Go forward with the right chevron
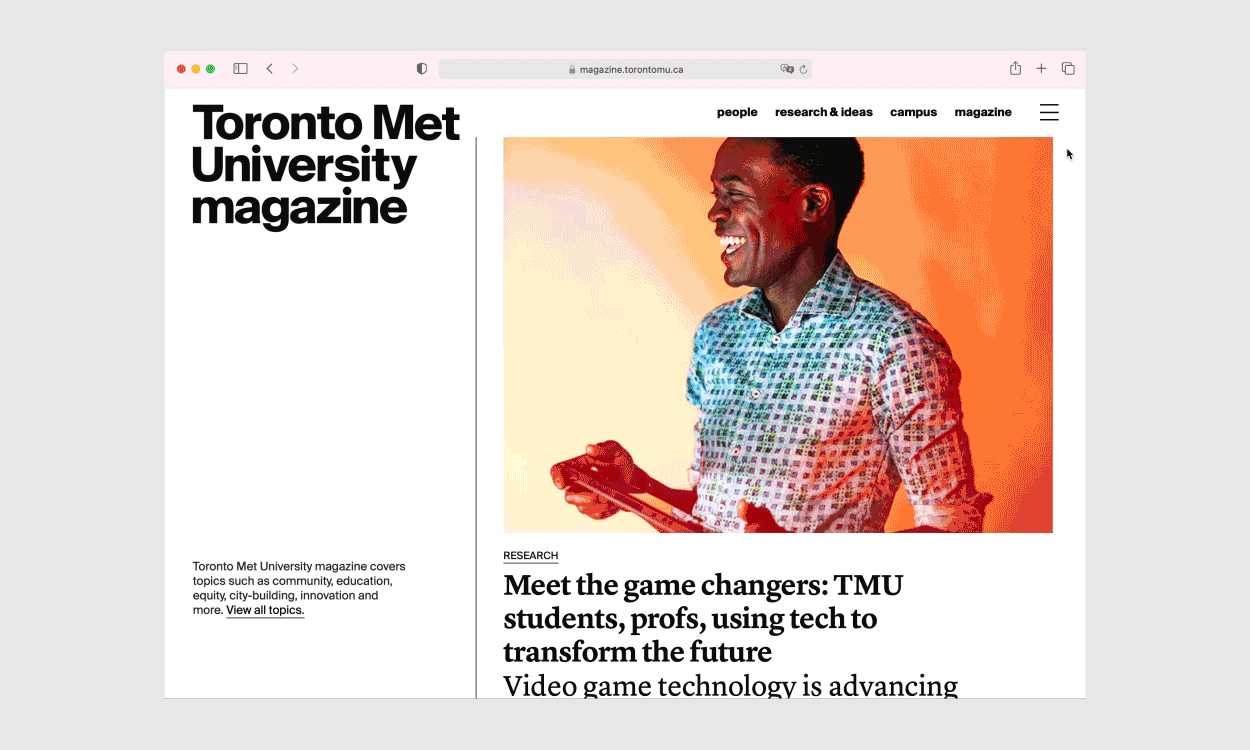Viewport: 1250px width, 750px height. tap(295, 69)
